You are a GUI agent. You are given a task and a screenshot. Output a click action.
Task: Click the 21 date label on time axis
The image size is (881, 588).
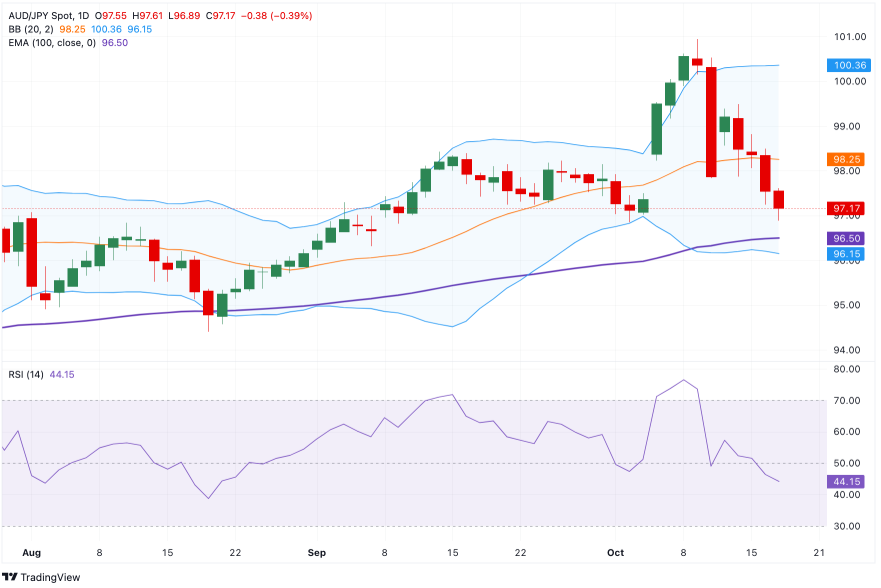click(x=818, y=552)
